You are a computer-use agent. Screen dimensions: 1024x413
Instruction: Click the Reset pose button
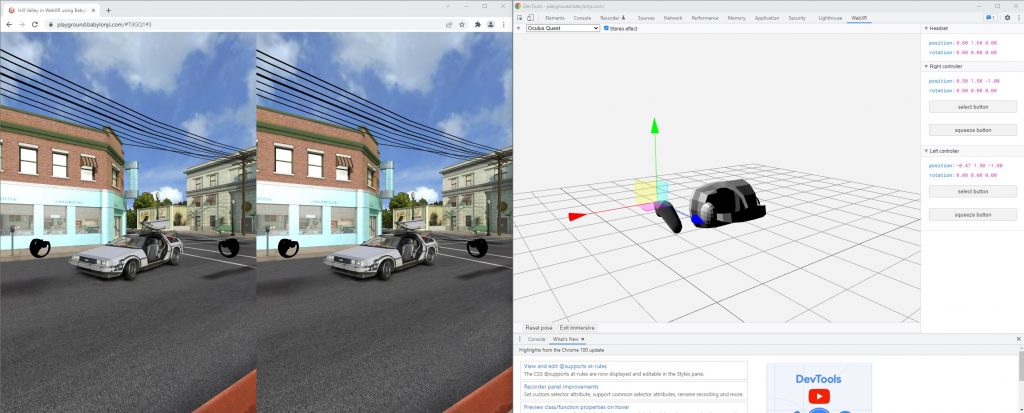539,327
